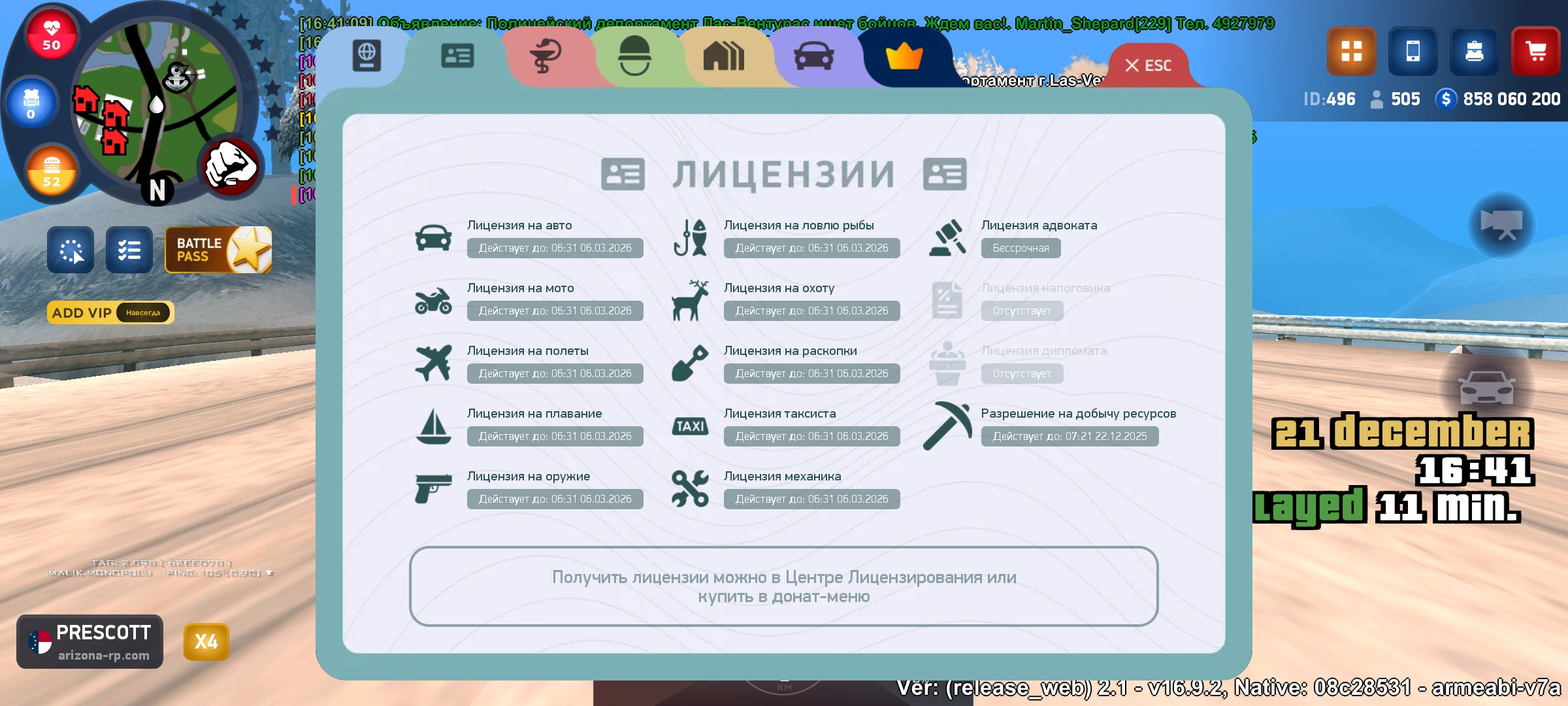Viewport: 1568px width, 706px height.
Task: Open the military helmet tab
Action: pos(634,56)
